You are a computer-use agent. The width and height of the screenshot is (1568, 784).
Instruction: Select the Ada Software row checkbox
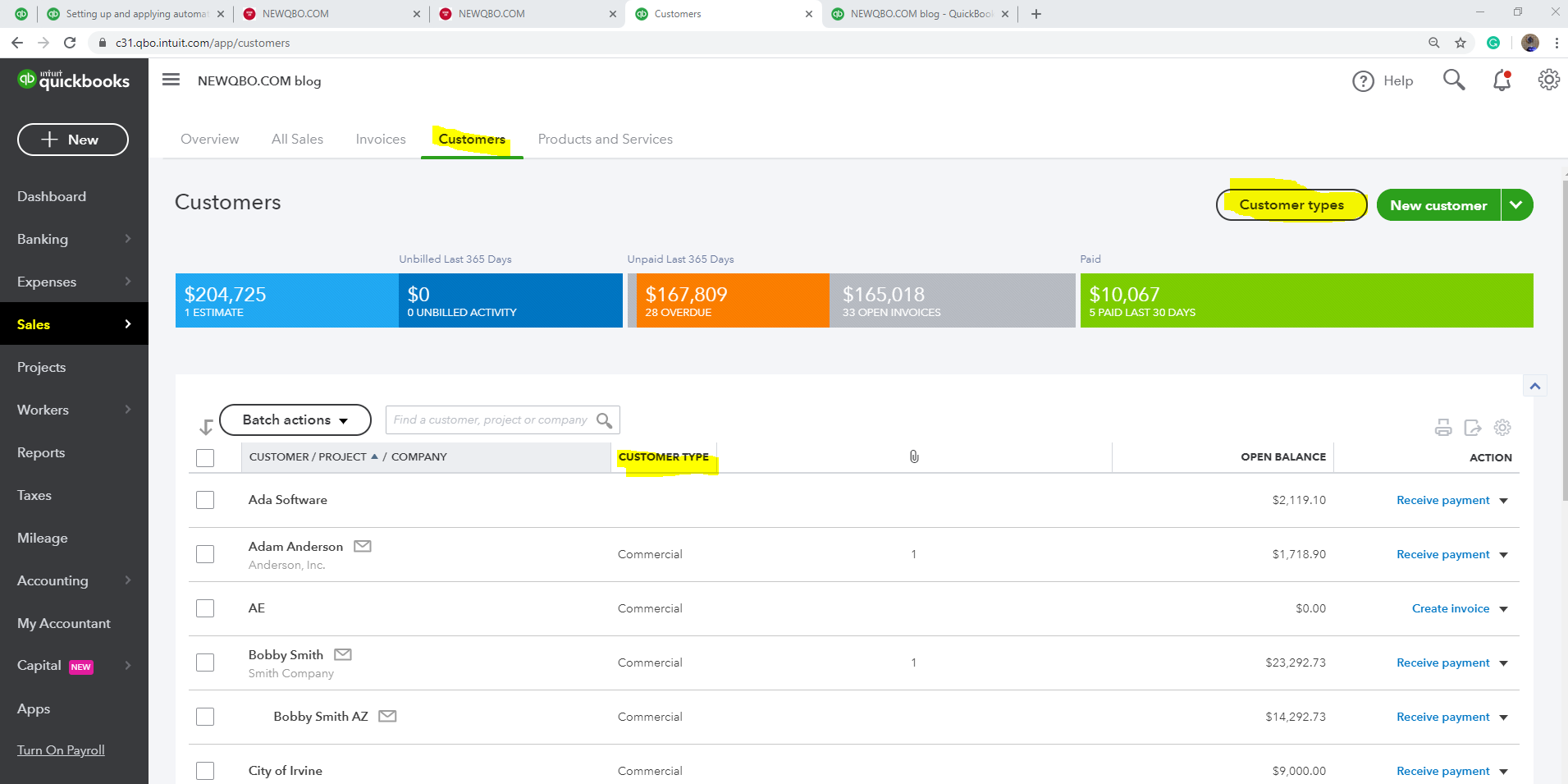(204, 499)
